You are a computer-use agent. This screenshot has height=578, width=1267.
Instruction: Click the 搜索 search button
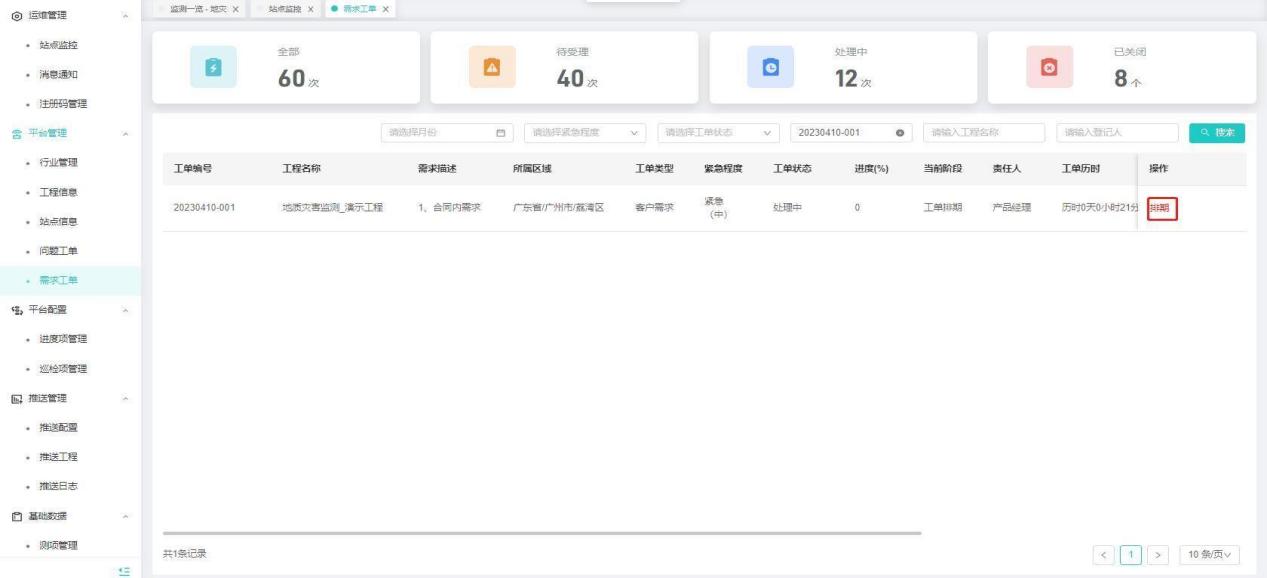tap(1217, 133)
